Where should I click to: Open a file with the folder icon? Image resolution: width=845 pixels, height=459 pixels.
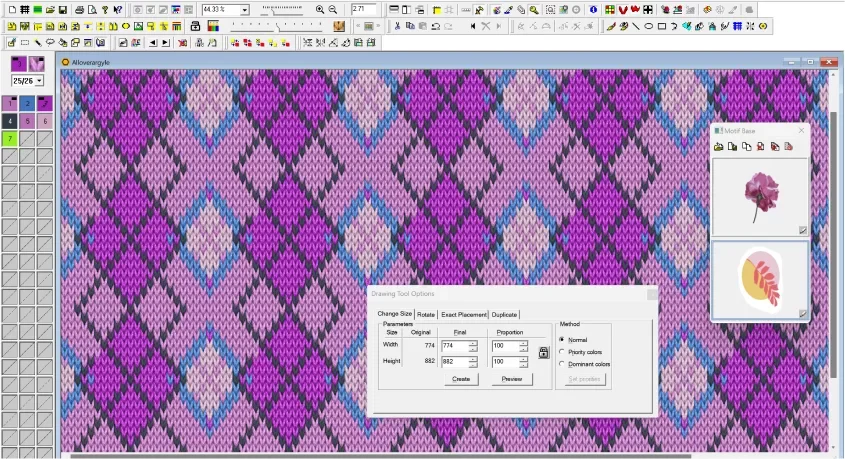(x=50, y=10)
